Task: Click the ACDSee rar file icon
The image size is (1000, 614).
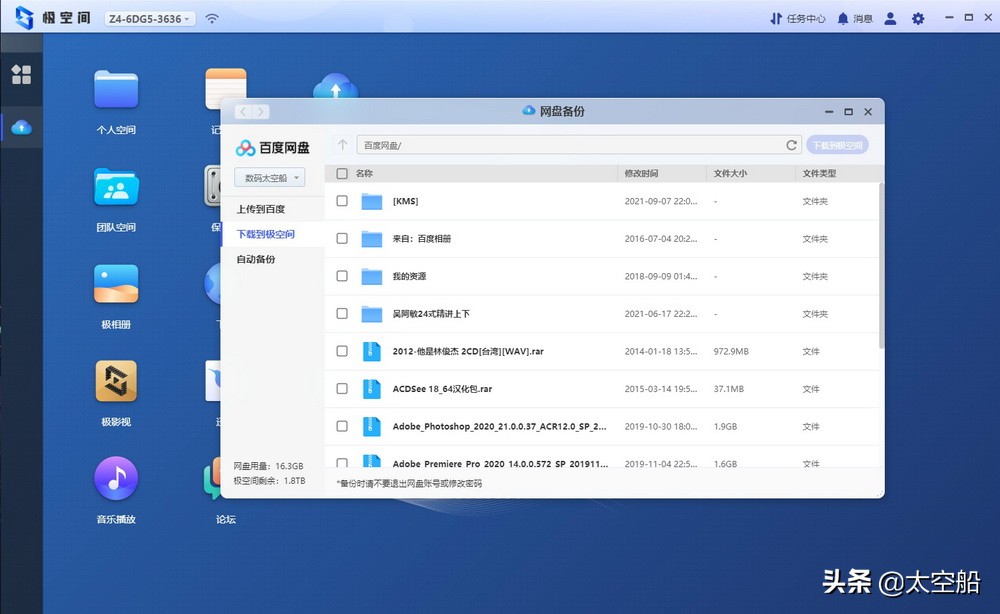Action: point(371,389)
